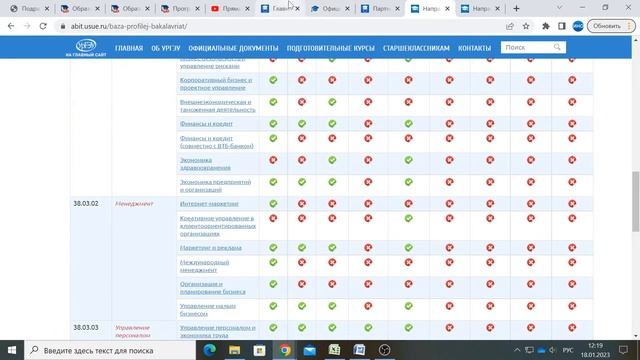
Task: Click the code 38.03.03 cell
Action: pos(86,327)
